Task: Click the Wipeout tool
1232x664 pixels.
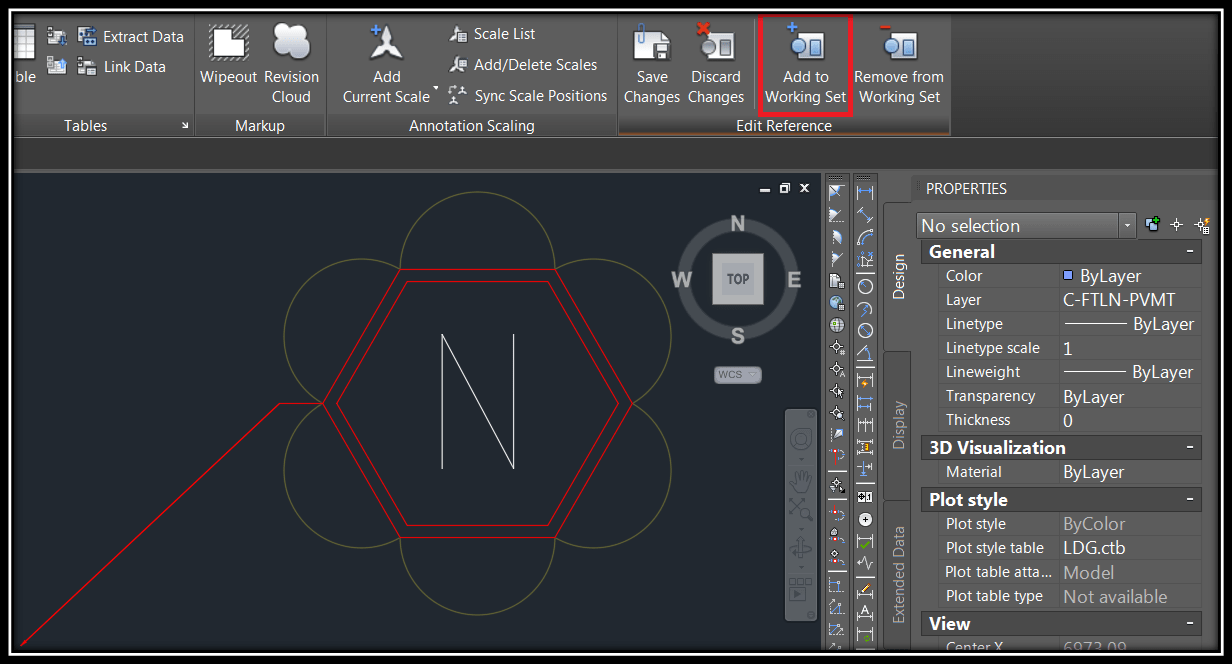Action: [229, 56]
